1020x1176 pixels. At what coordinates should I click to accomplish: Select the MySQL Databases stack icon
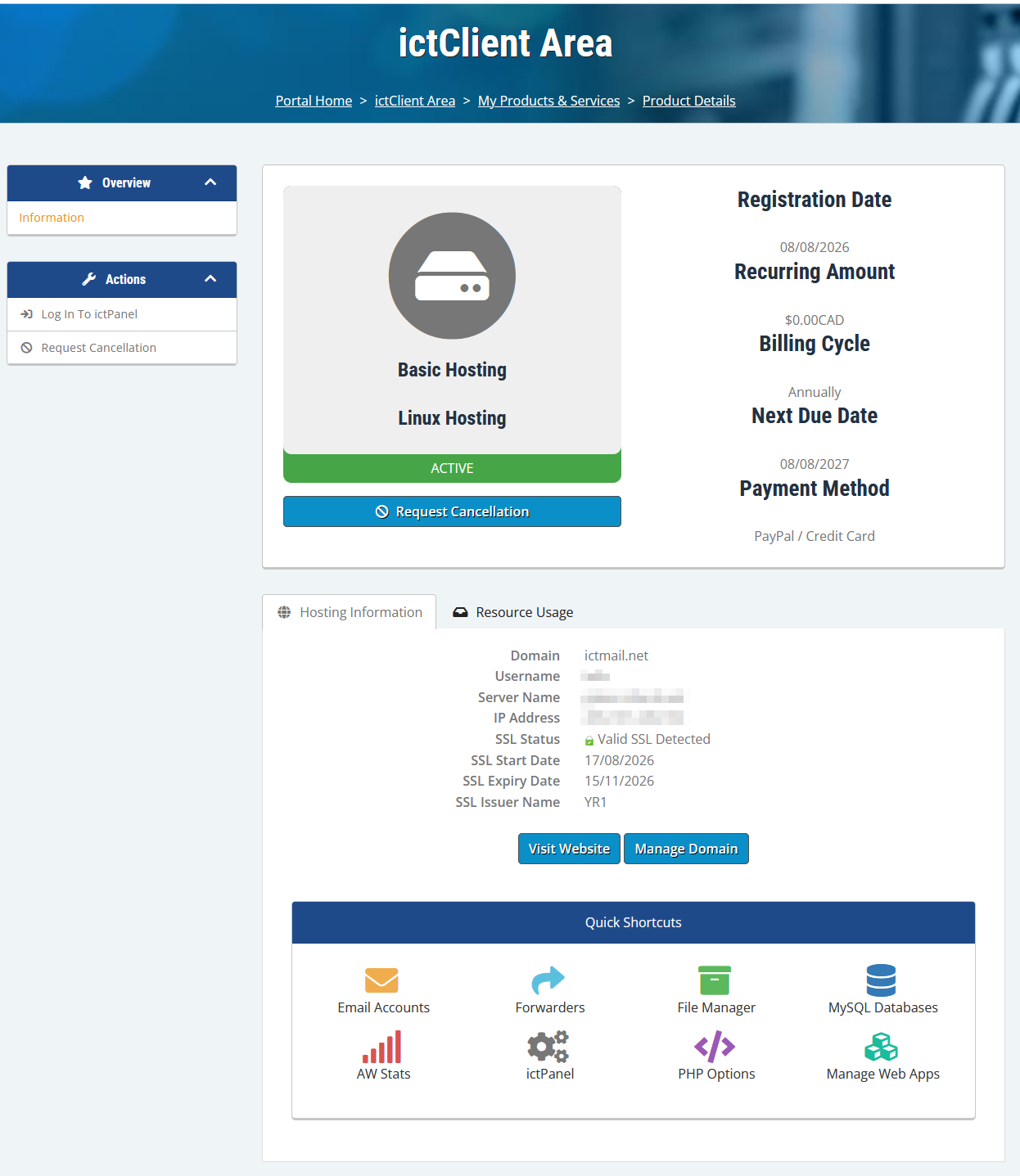click(882, 980)
